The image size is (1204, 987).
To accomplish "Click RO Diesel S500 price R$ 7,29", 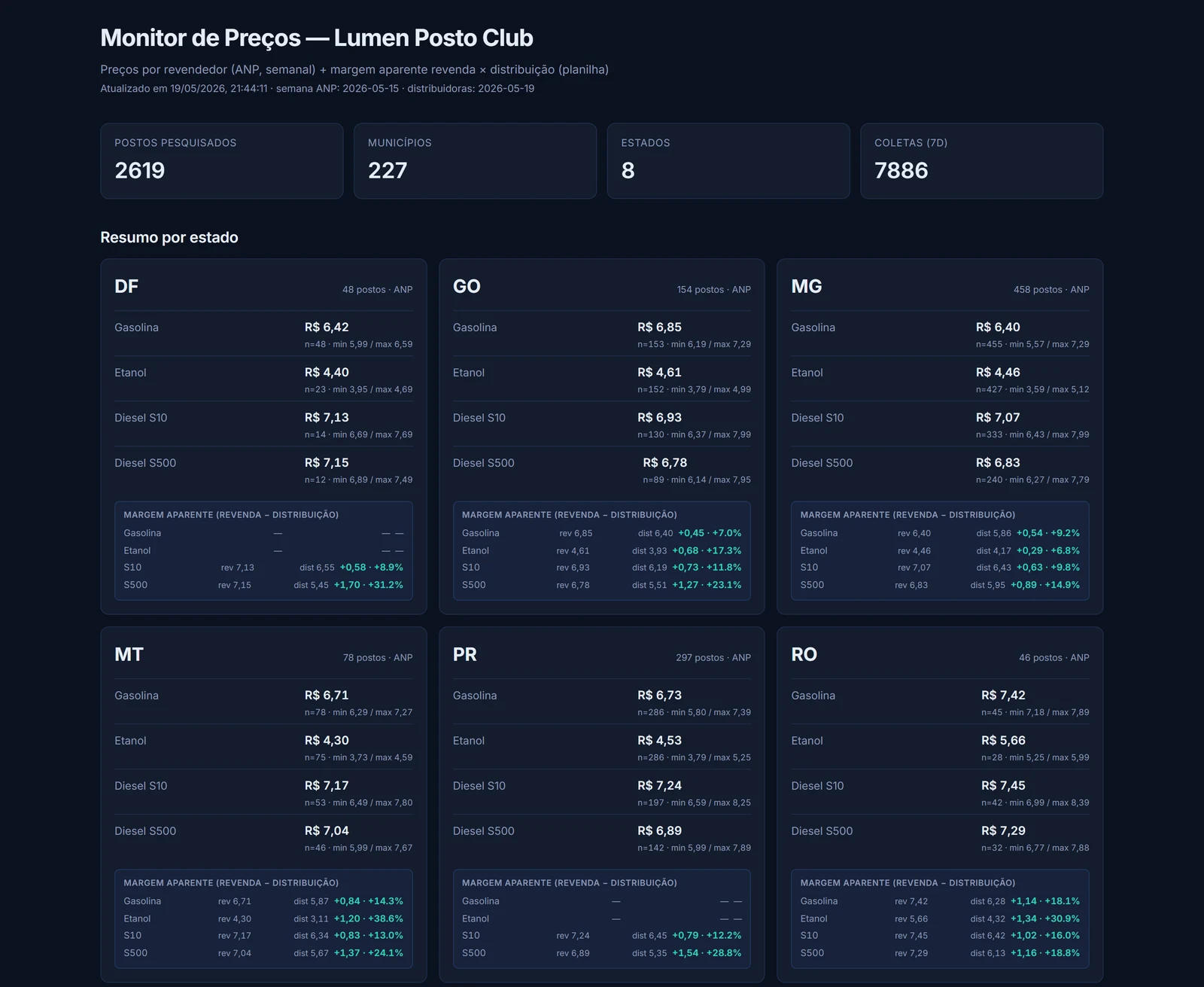I will click(1003, 830).
